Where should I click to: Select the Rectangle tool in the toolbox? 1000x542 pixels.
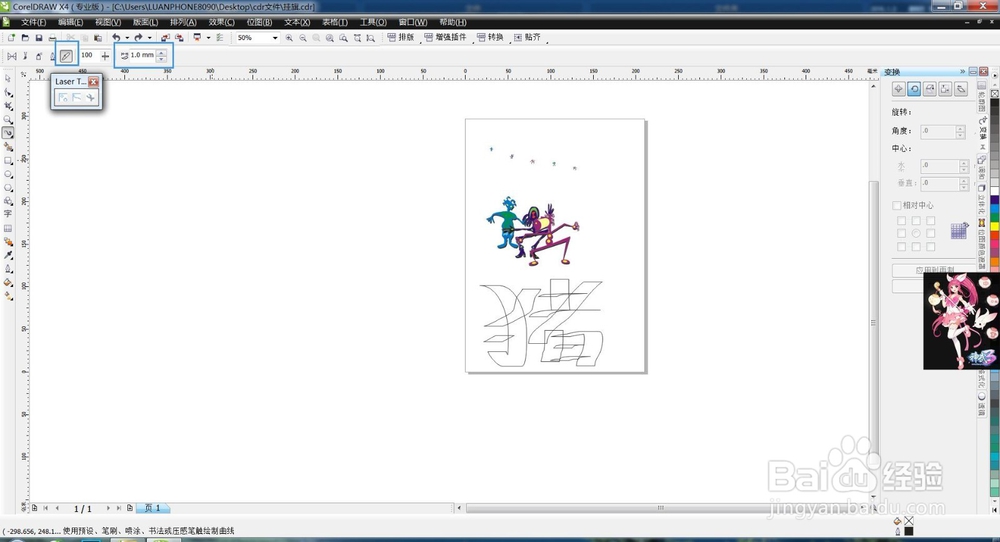coord(8,161)
